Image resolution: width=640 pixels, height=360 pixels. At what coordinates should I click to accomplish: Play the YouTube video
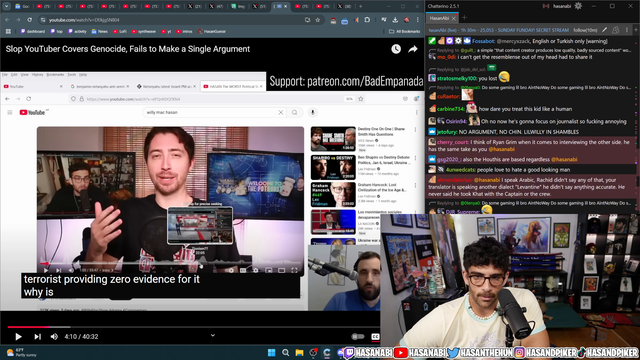pyautogui.click(x=18, y=337)
